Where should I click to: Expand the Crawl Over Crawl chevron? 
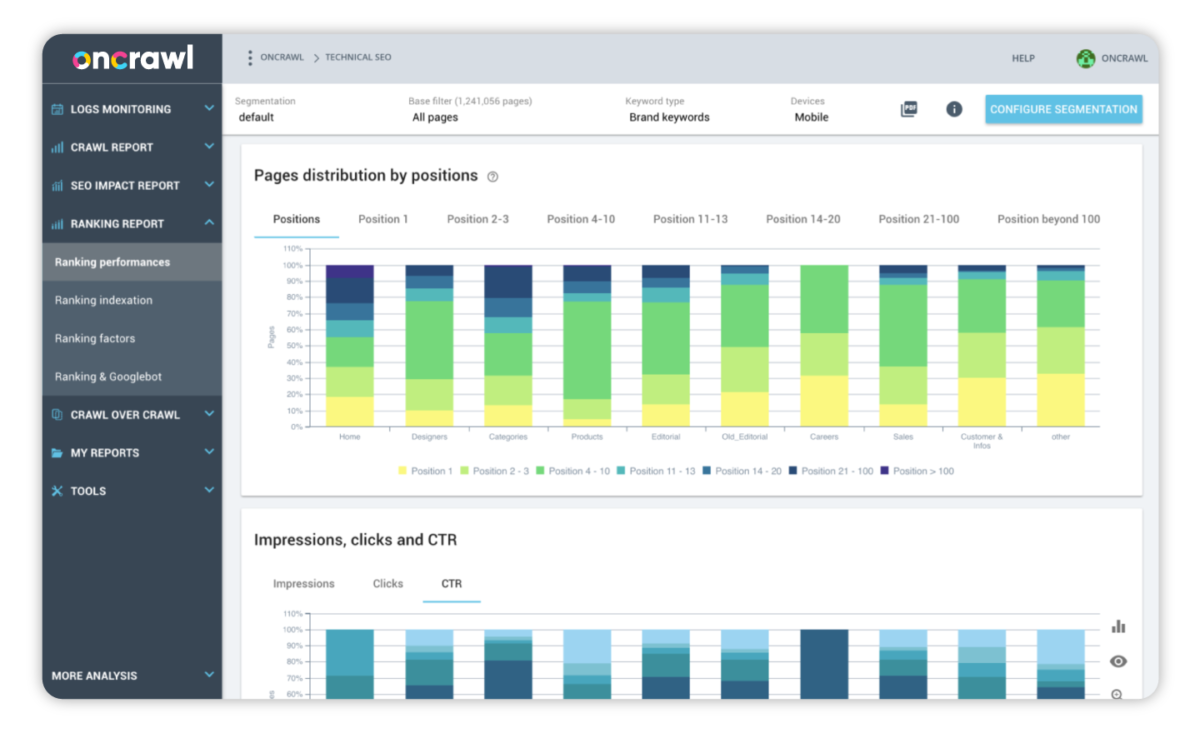(209, 413)
